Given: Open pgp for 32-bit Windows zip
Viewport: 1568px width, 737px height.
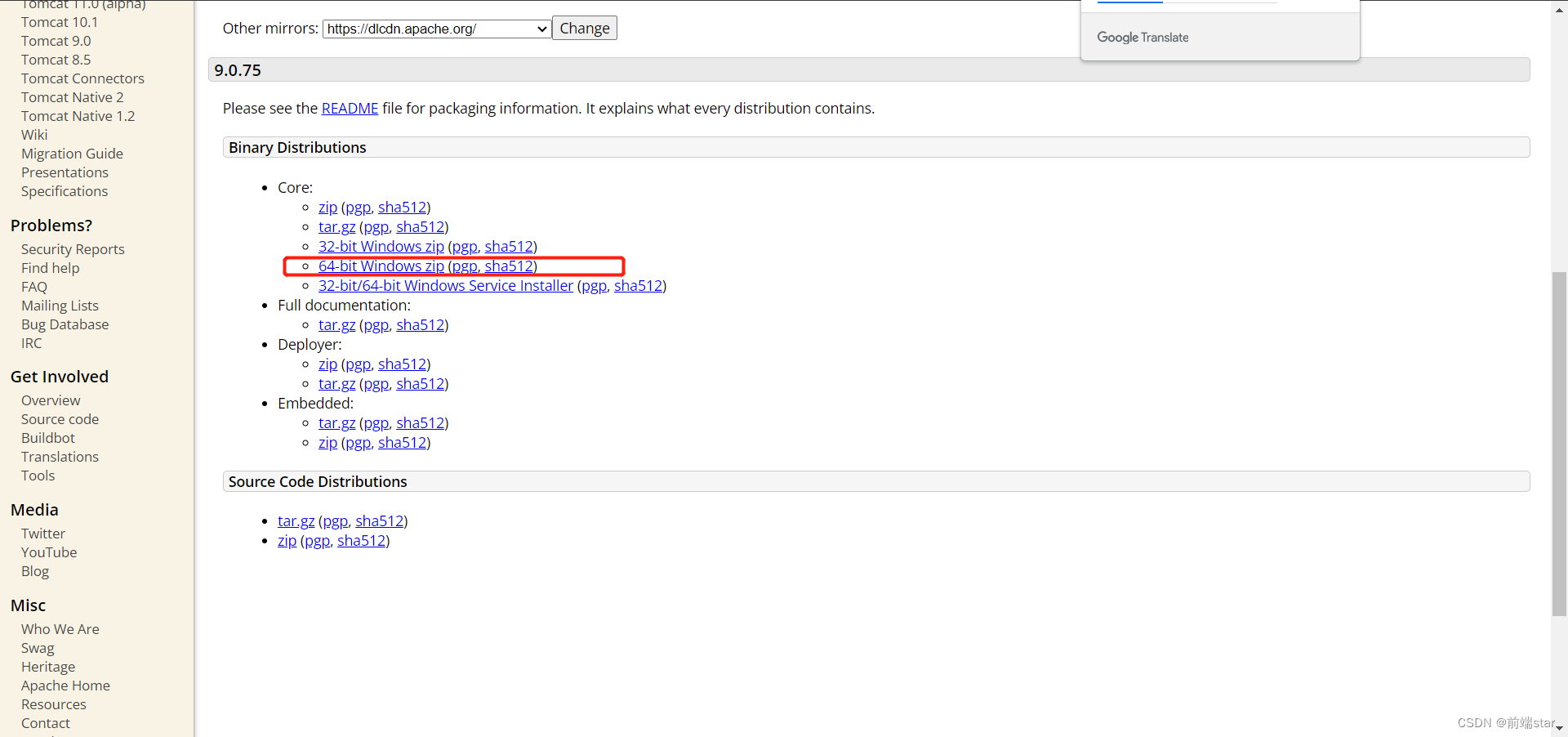Looking at the screenshot, I should click(x=465, y=247).
